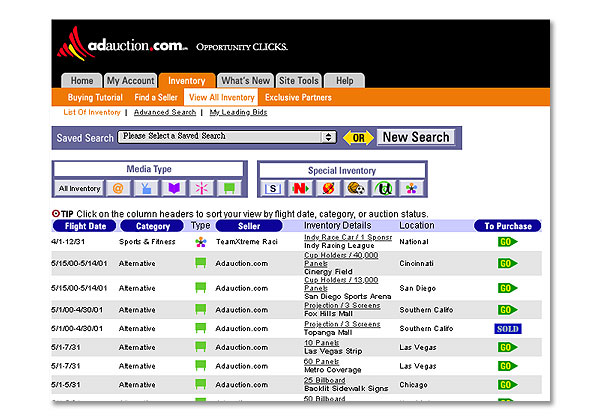This screenshot has height=418, width=600.
Task: Open the What's New tab
Action: [245, 81]
